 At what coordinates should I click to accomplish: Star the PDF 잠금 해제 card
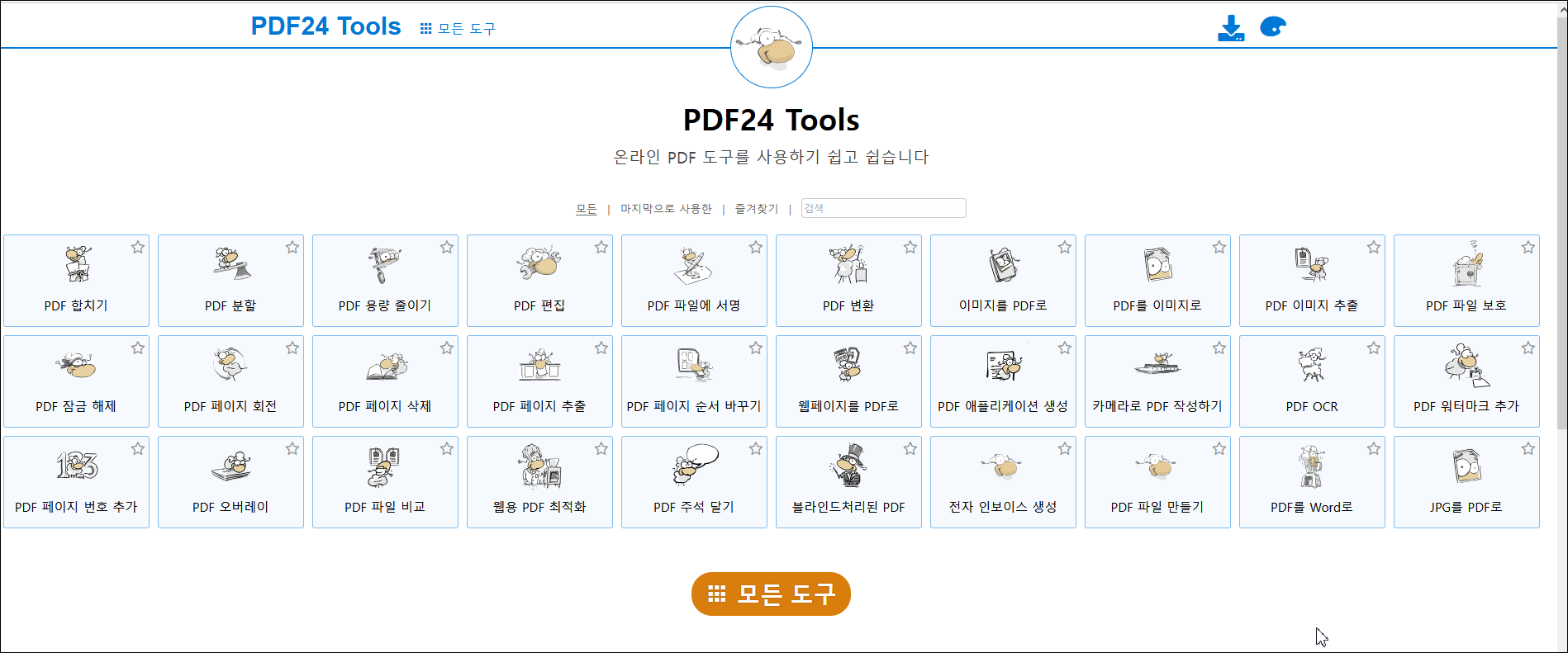pos(138,348)
